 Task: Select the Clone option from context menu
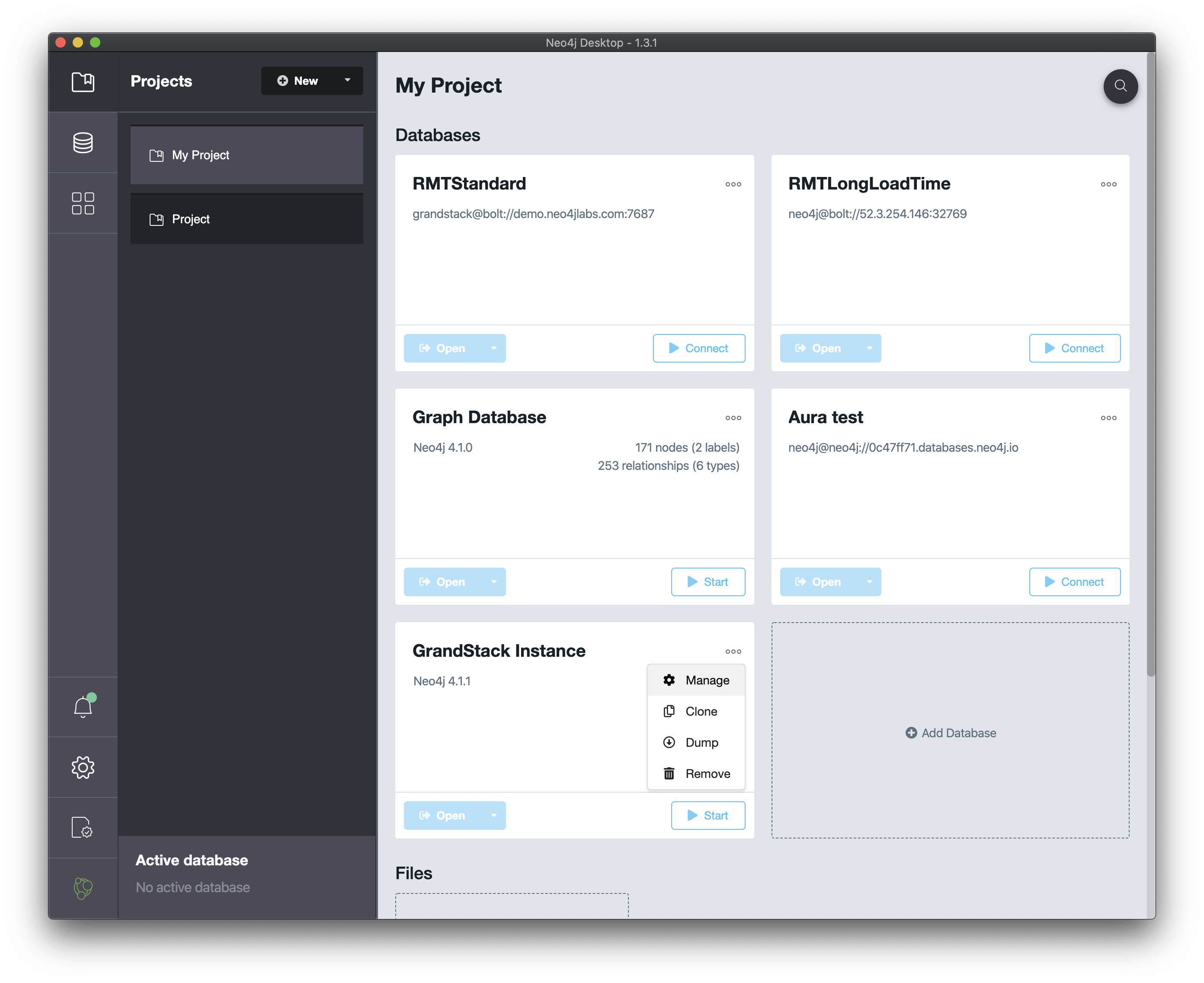point(700,711)
